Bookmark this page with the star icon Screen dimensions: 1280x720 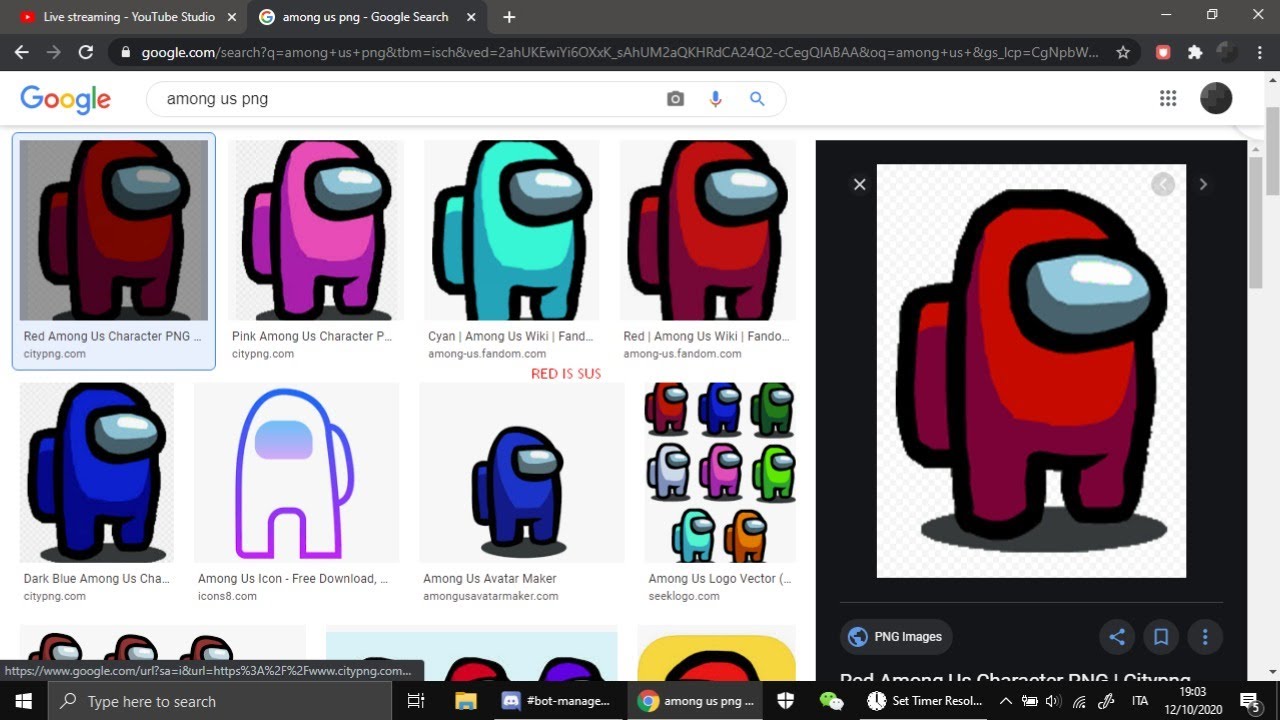1123,52
